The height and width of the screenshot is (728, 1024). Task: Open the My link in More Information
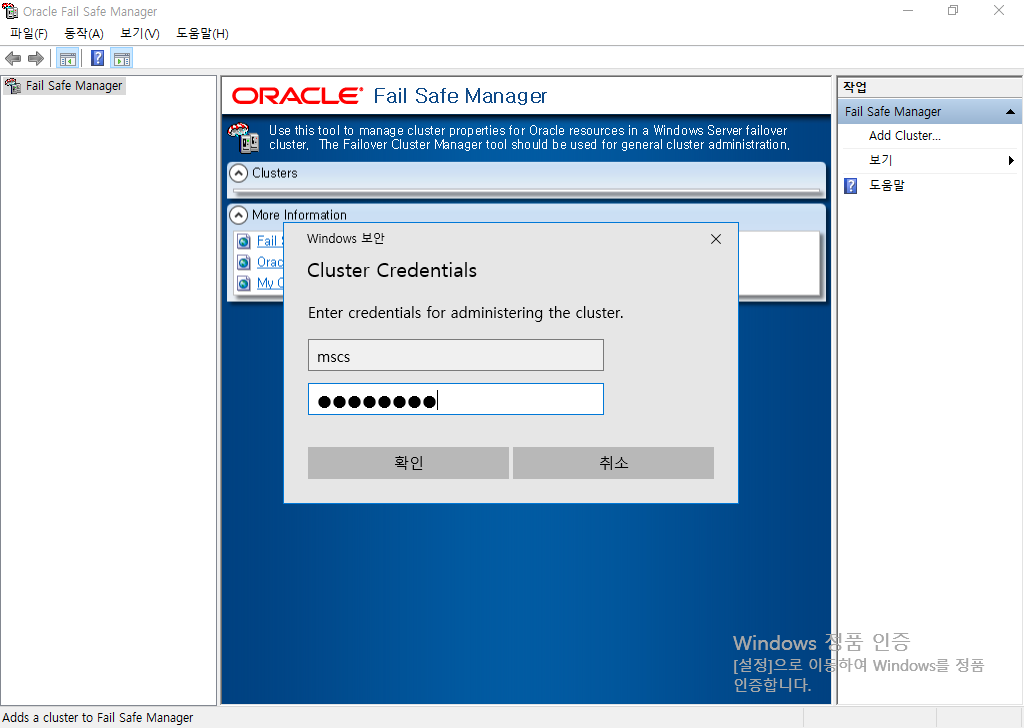(270, 283)
